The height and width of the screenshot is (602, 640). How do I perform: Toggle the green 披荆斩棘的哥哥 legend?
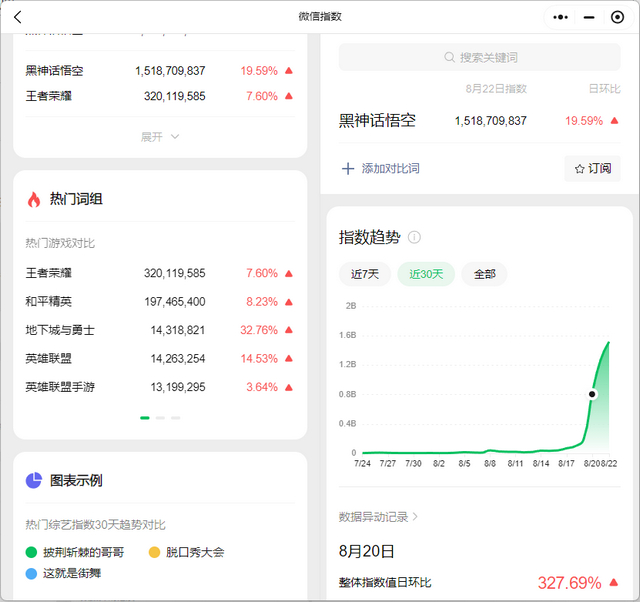click(75, 553)
